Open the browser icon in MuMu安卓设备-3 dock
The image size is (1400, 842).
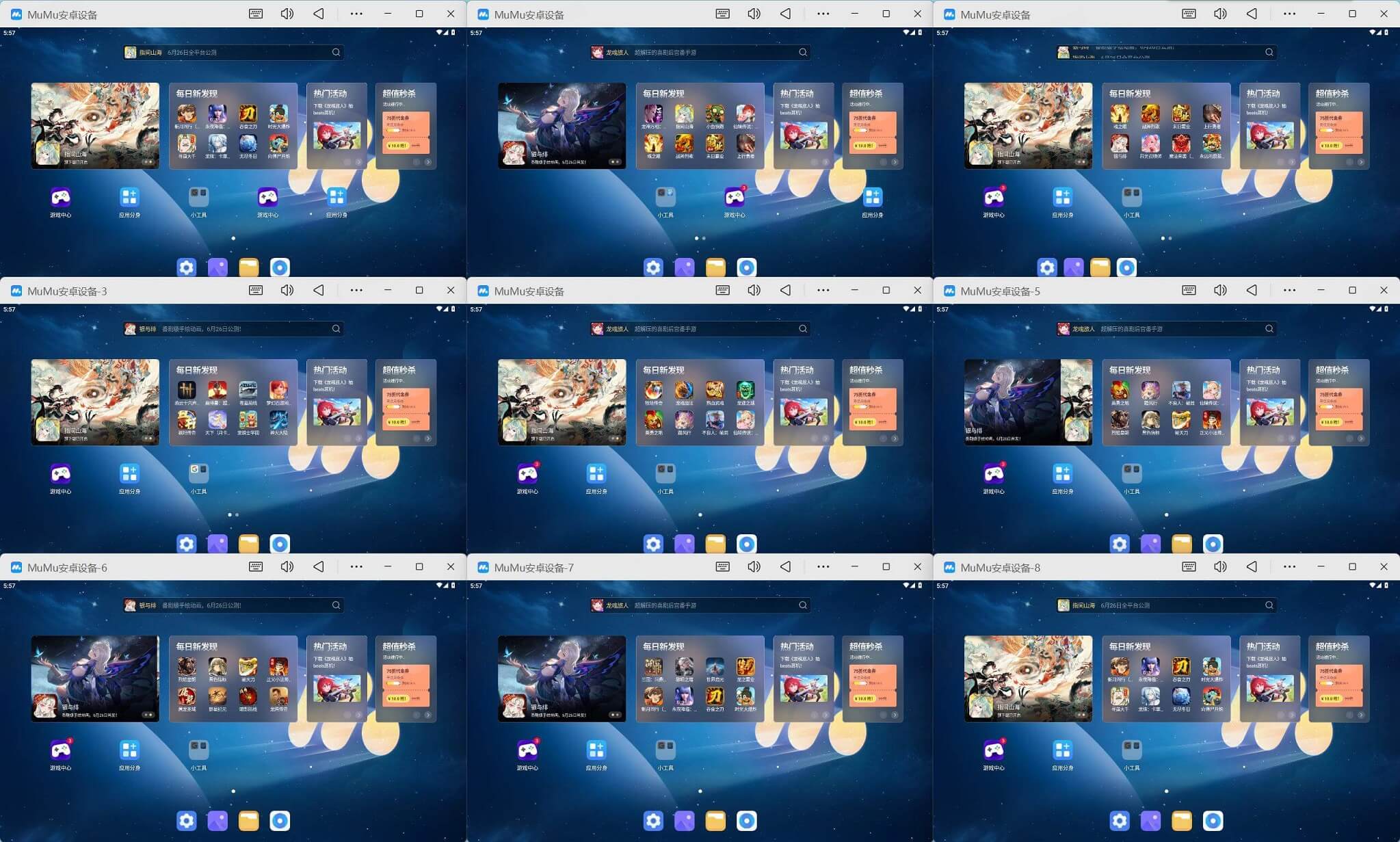(280, 544)
